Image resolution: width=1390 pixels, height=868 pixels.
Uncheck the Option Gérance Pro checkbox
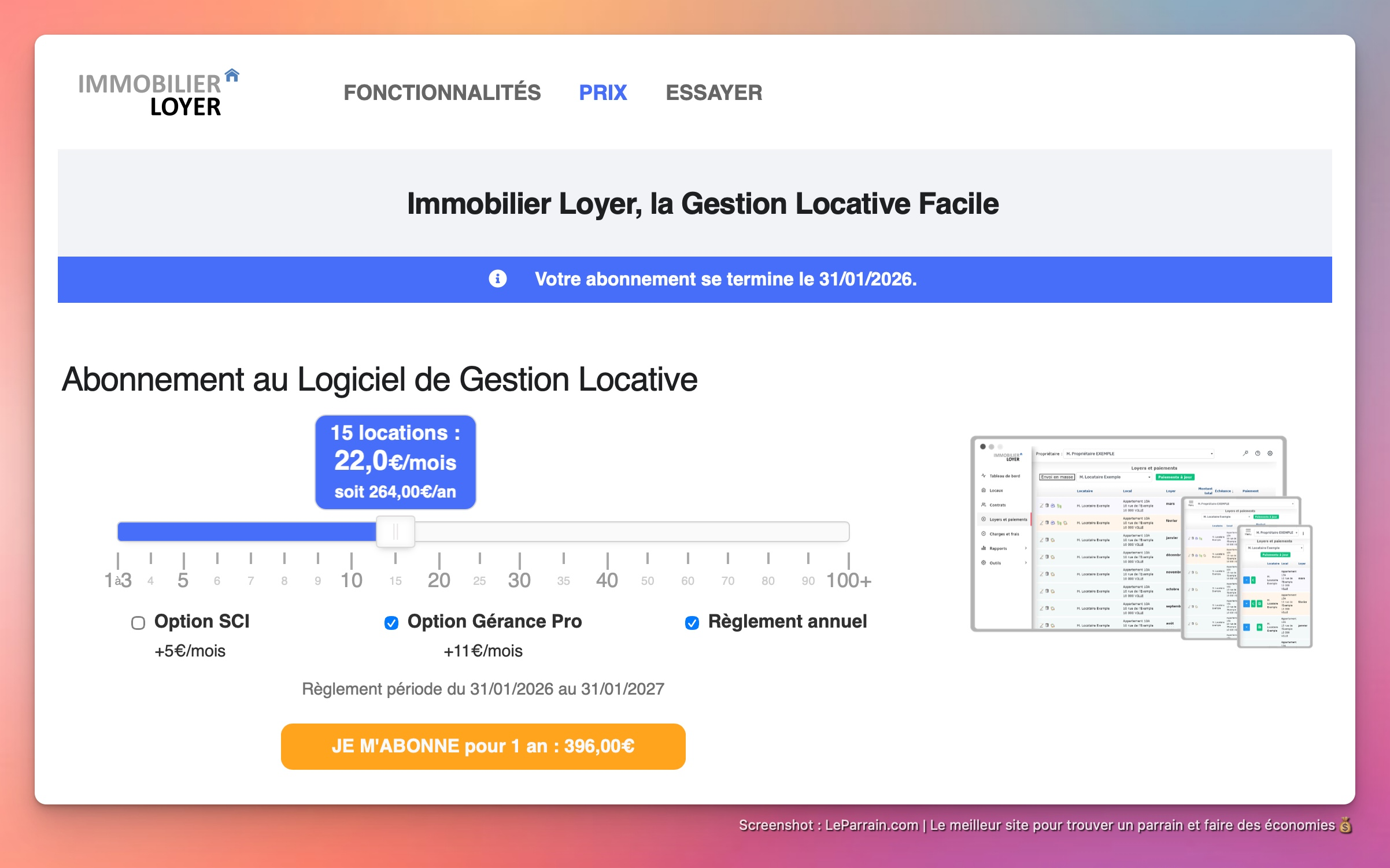pyautogui.click(x=391, y=622)
